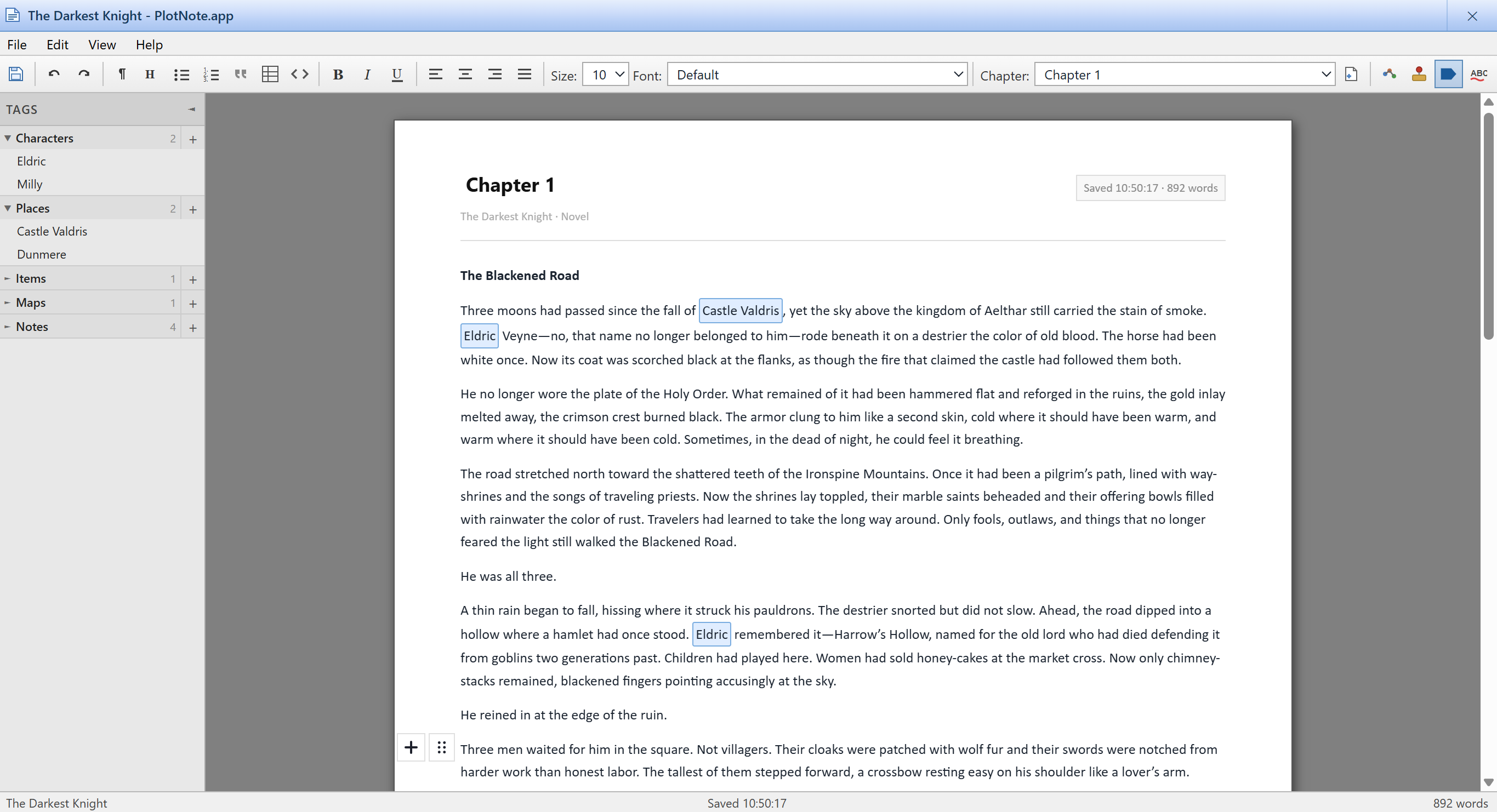Expand the Maps tag group
Image resolution: width=1497 pixels, height=812 pixels.
[8, 302]
